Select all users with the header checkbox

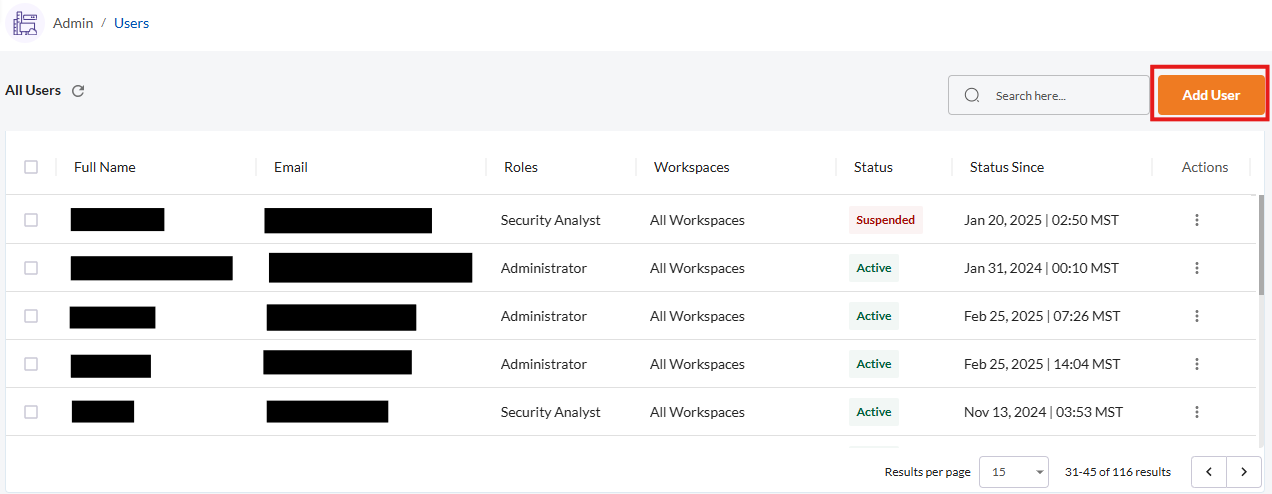tap(31, 167)
